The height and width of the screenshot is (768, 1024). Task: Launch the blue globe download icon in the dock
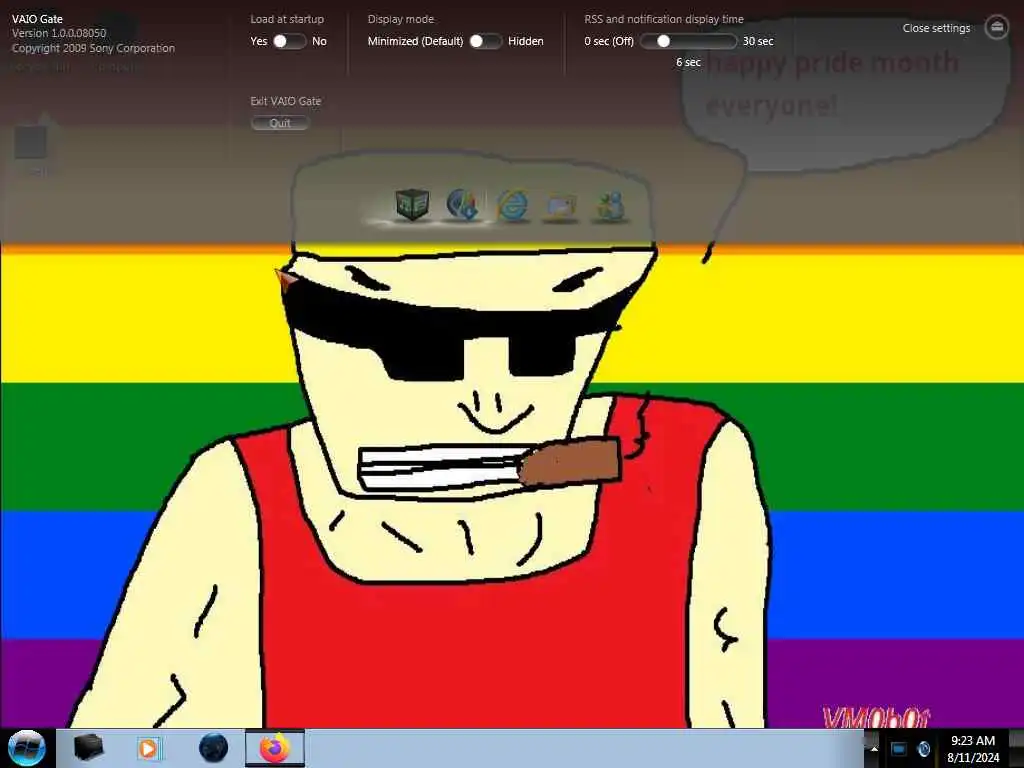[x=462, y=204]
